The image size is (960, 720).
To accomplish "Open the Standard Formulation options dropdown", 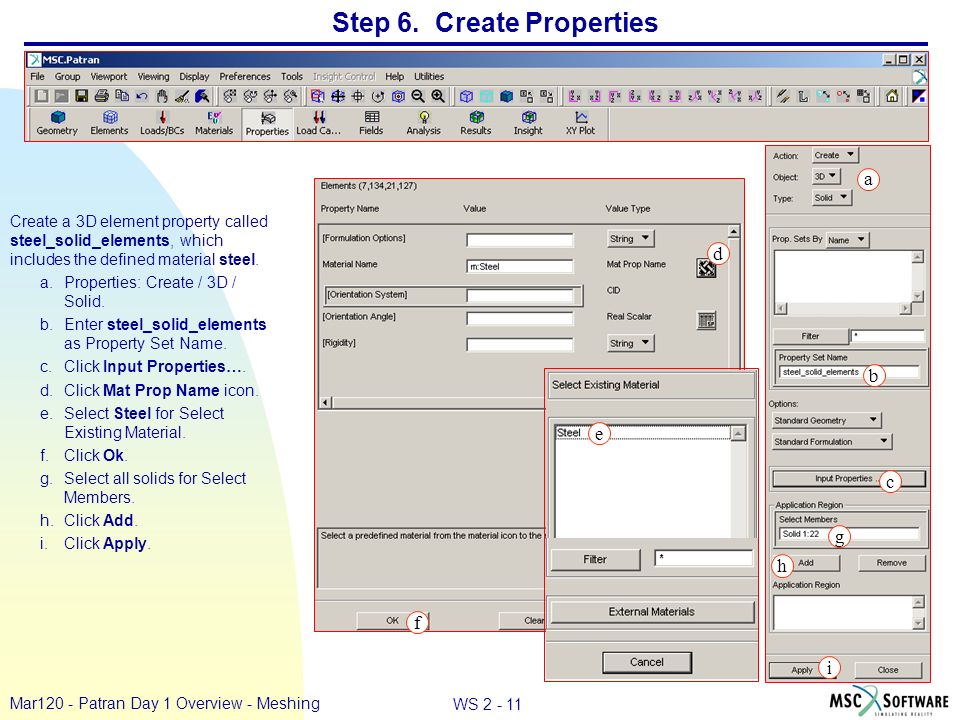I will [832, 441].
